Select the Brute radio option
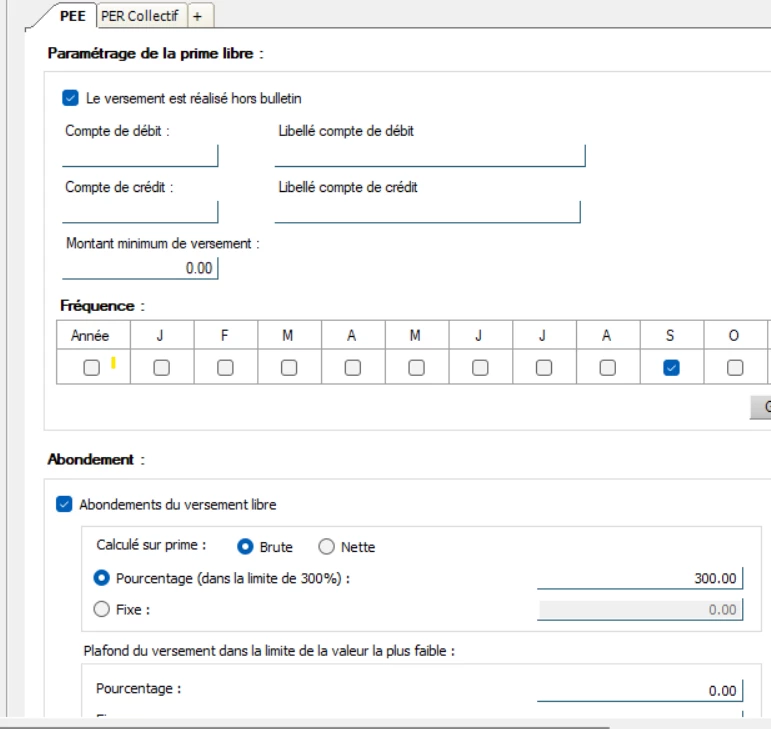The height and width of the screenshot is (729, 771). [x=245, y=547]
